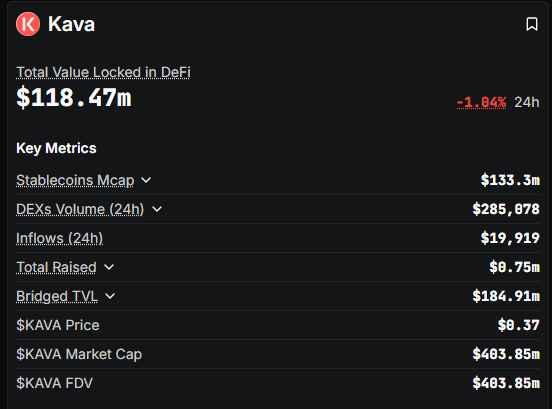Image resolution: width=552 pixels, height=409 pixels.
Task: Click the $KAVA FDV row
Action: point(278,383)
